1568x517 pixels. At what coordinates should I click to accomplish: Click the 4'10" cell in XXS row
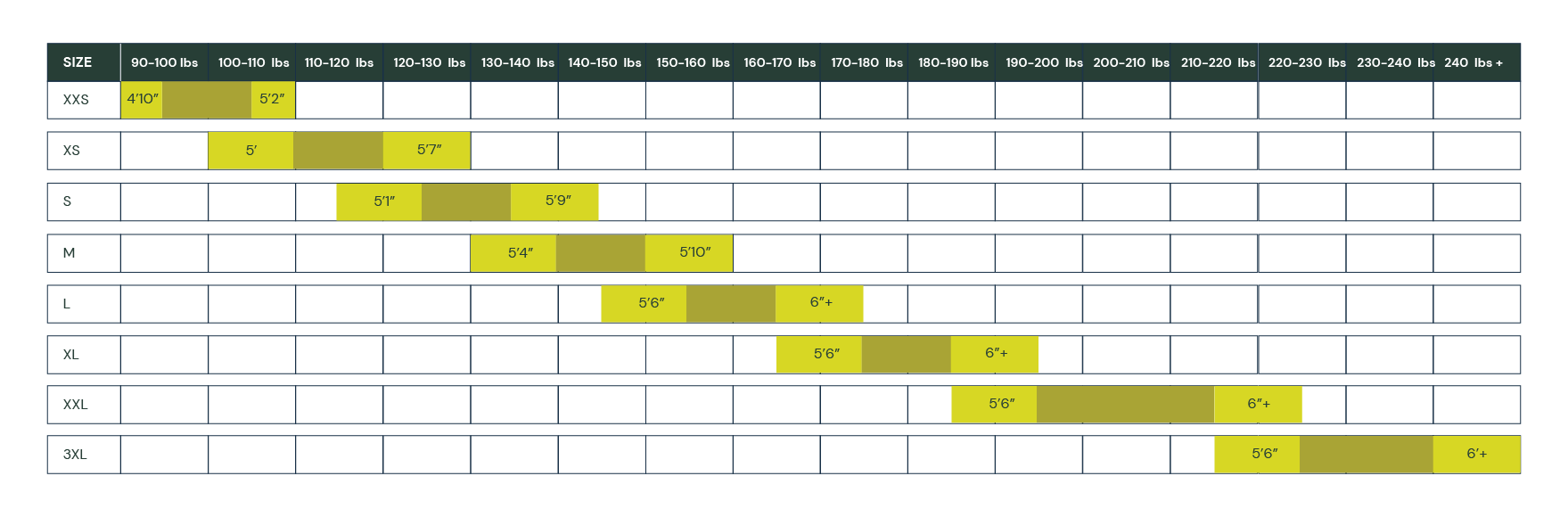coord(143,99)
